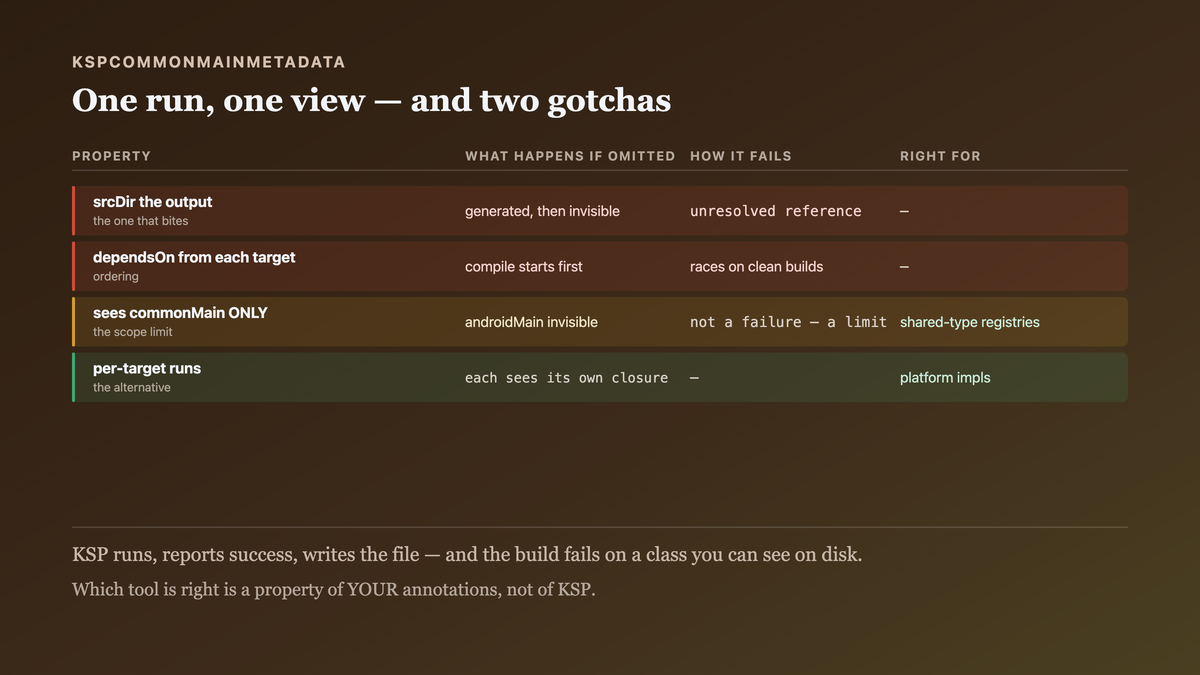Click the PROPERTY column header
Image resolution: width=1200 pixels, height=675 pixels.
pyautogui.click(x=112, y=156)
